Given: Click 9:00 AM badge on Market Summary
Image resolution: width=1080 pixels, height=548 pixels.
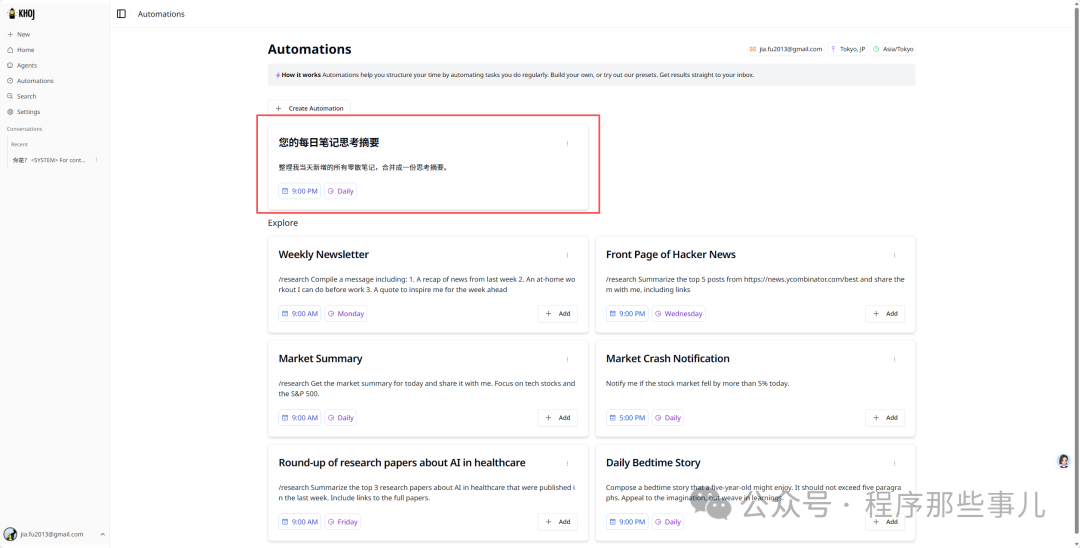Looking at the screenshot, I should [300, 417].
